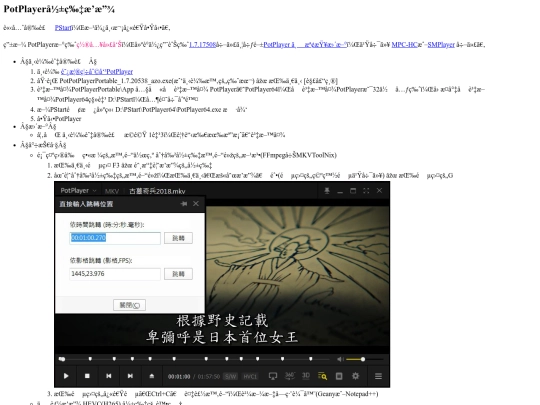Open the long PotPlayer link before MPC-HC
The image size is (540, 405).
(x=305, y=45)
